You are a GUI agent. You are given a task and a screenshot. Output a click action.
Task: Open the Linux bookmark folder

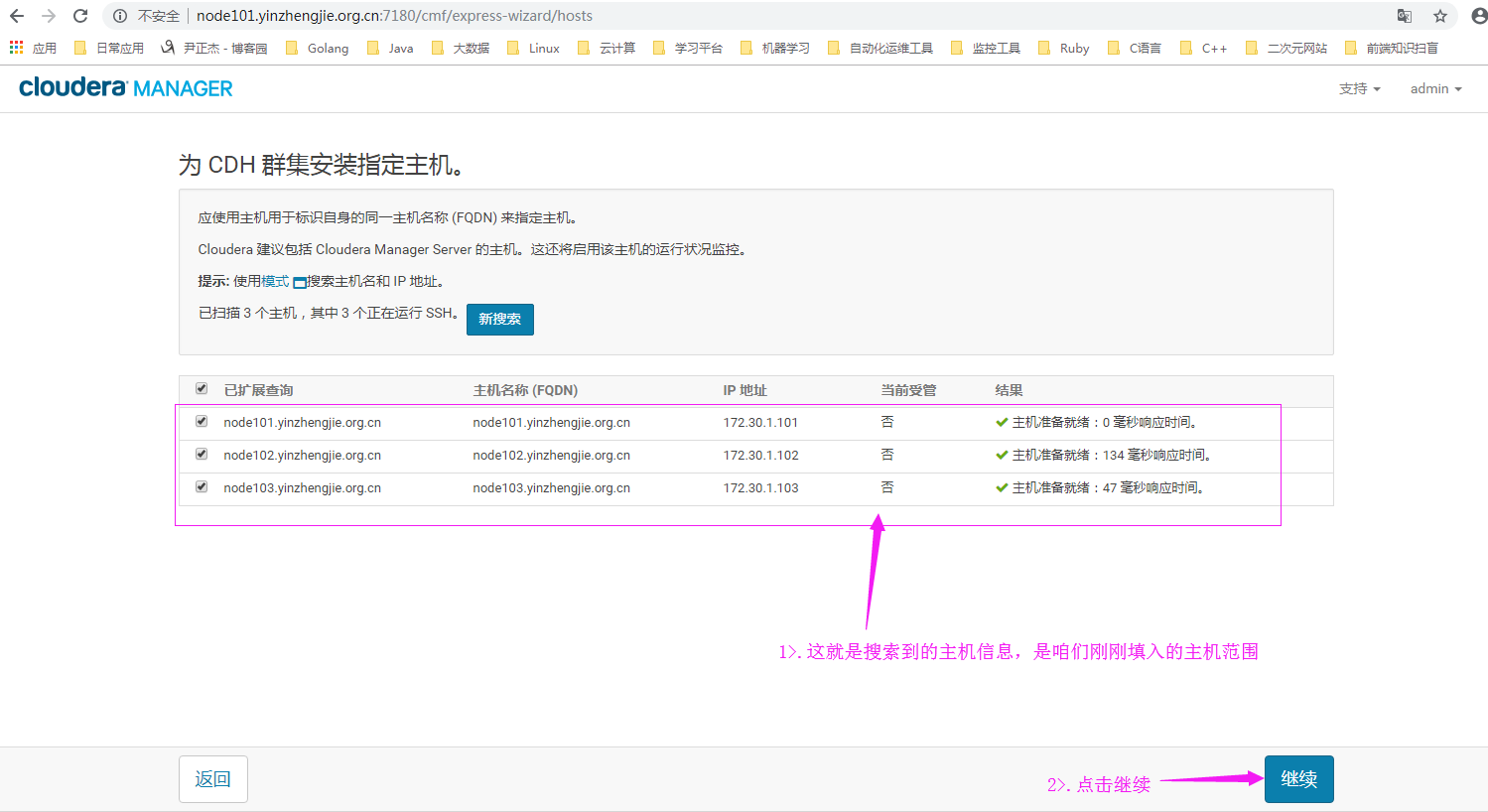(533, 48)
